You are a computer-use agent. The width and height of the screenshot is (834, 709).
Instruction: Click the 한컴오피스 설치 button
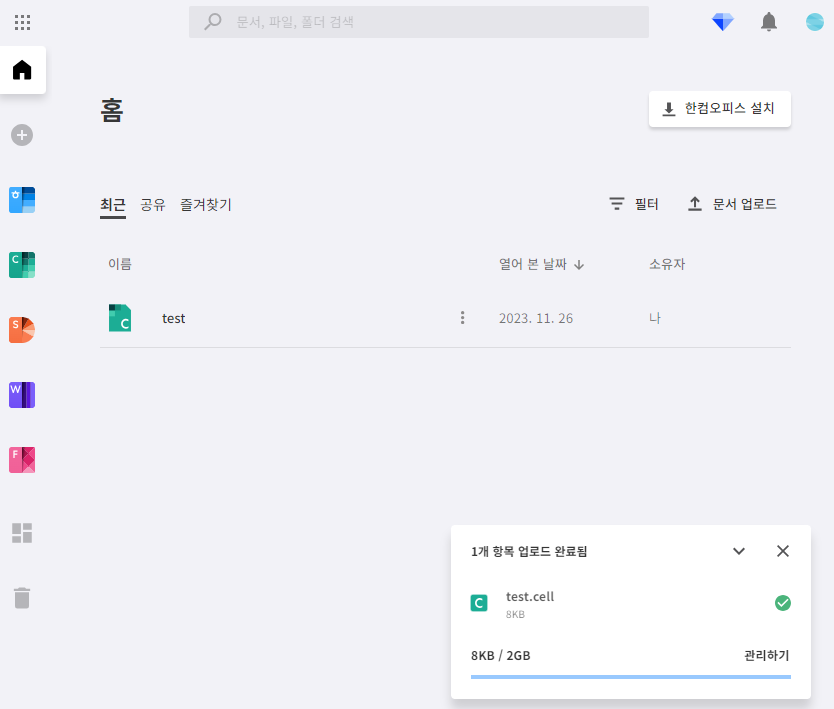[x=720, y=109]
